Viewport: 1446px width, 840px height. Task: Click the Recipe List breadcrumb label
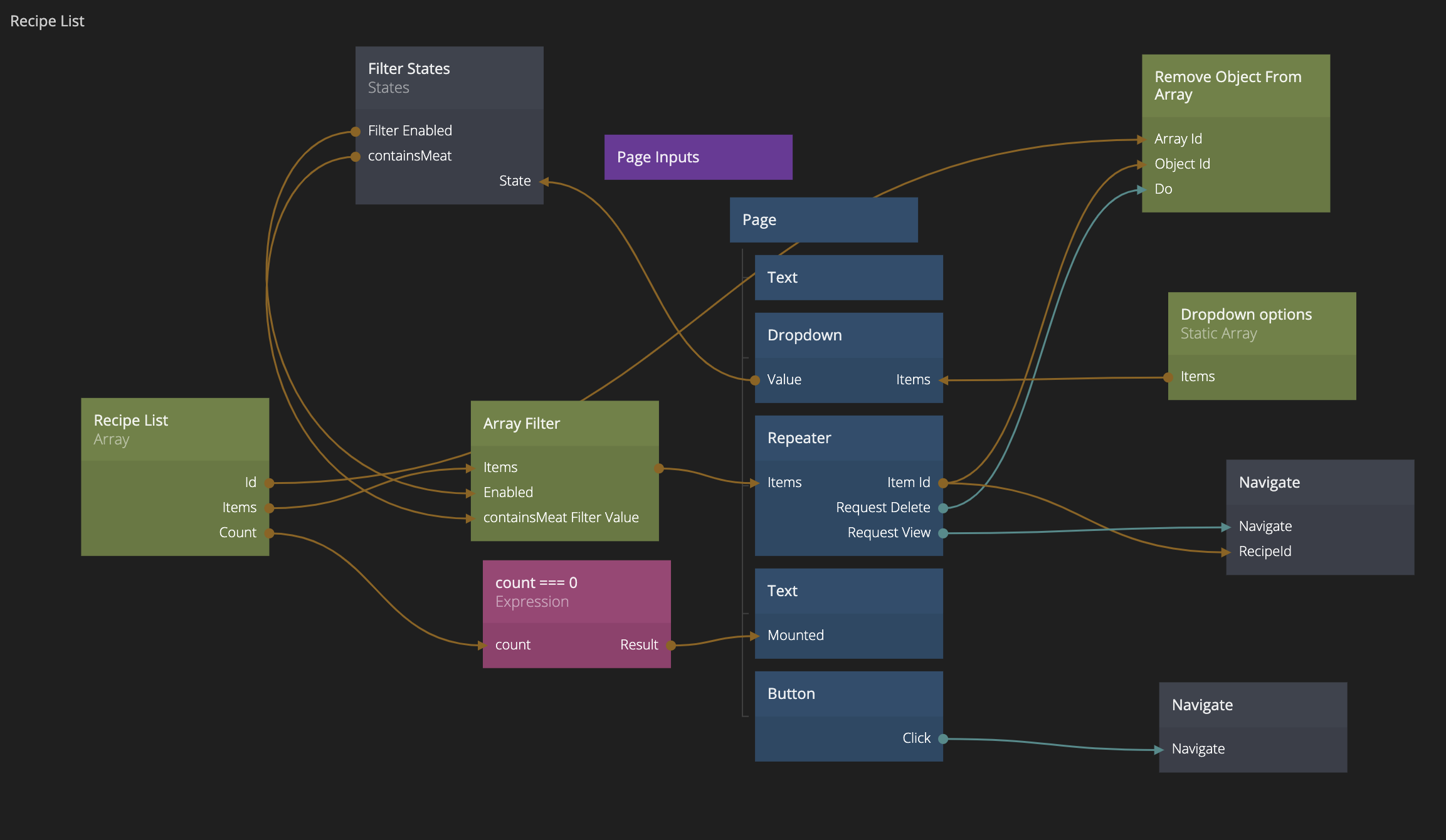47,21
